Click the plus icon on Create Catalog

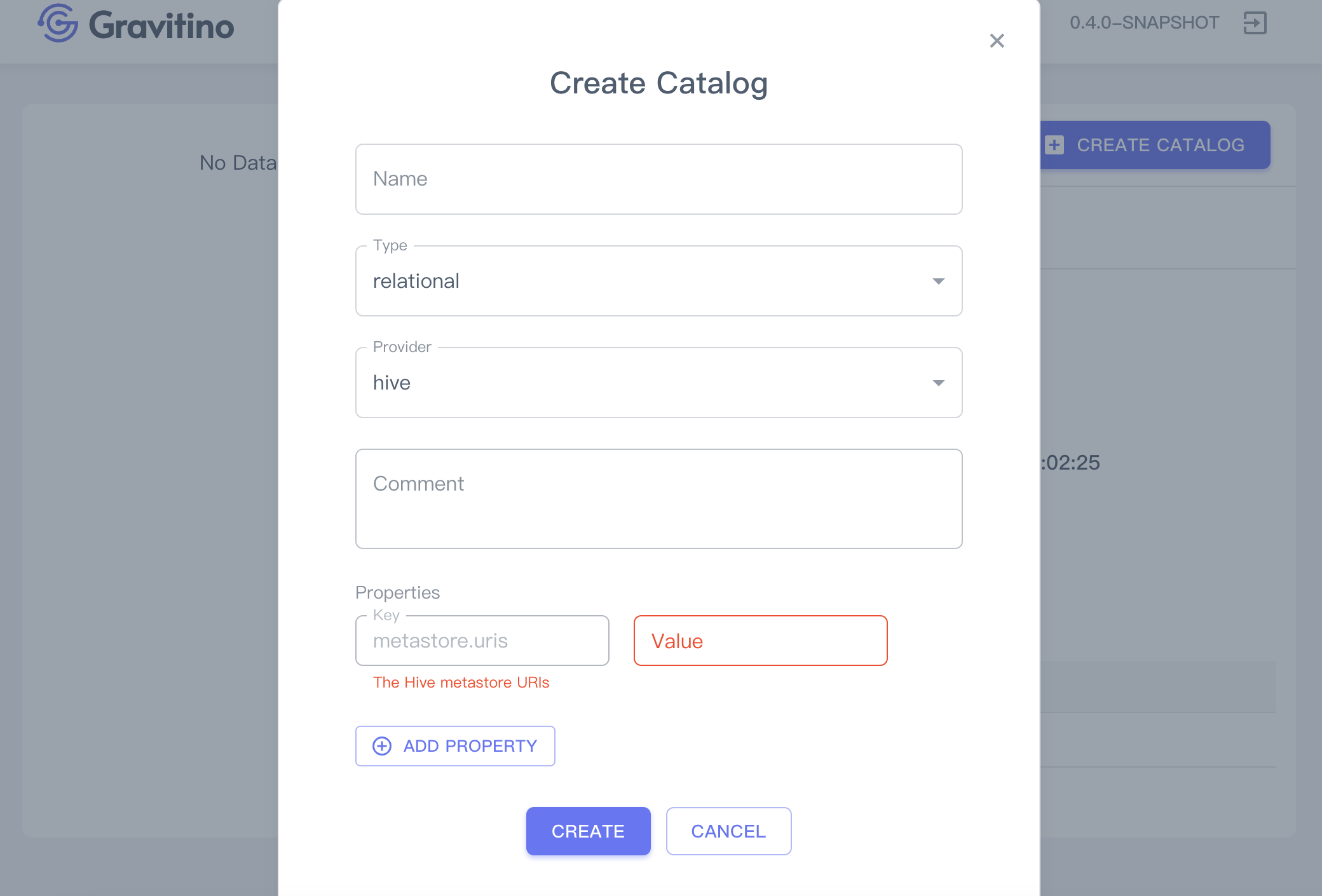tap(1054, 145)
